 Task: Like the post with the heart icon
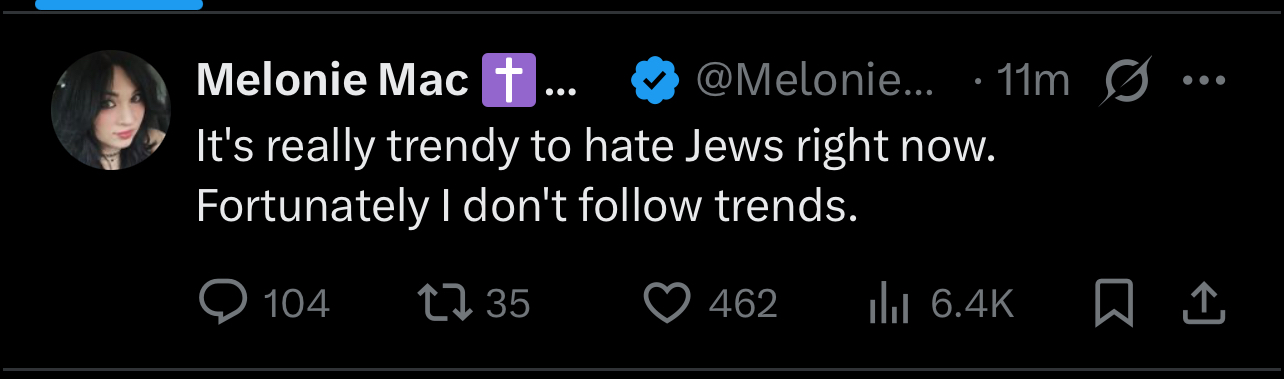pos(668,303)
